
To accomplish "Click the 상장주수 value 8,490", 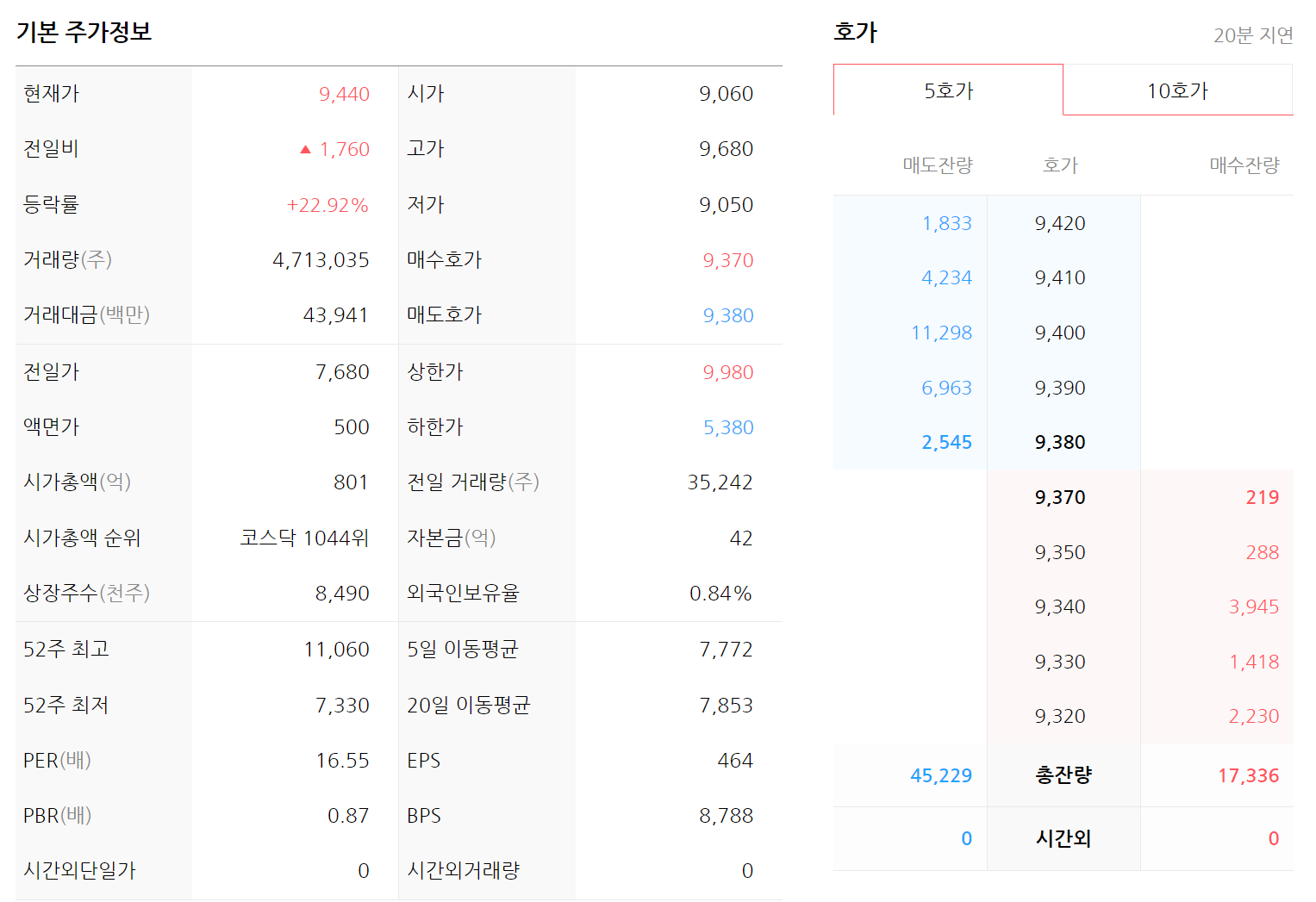I will [x=342, y=594].
